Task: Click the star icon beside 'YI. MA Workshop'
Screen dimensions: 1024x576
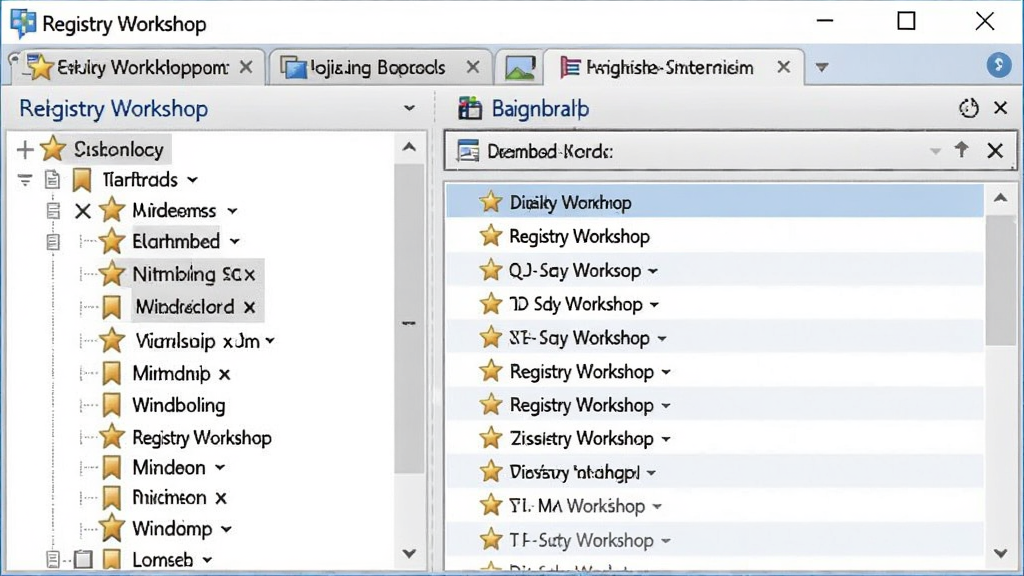Action: pyautogui.click(x=490, y=505)
